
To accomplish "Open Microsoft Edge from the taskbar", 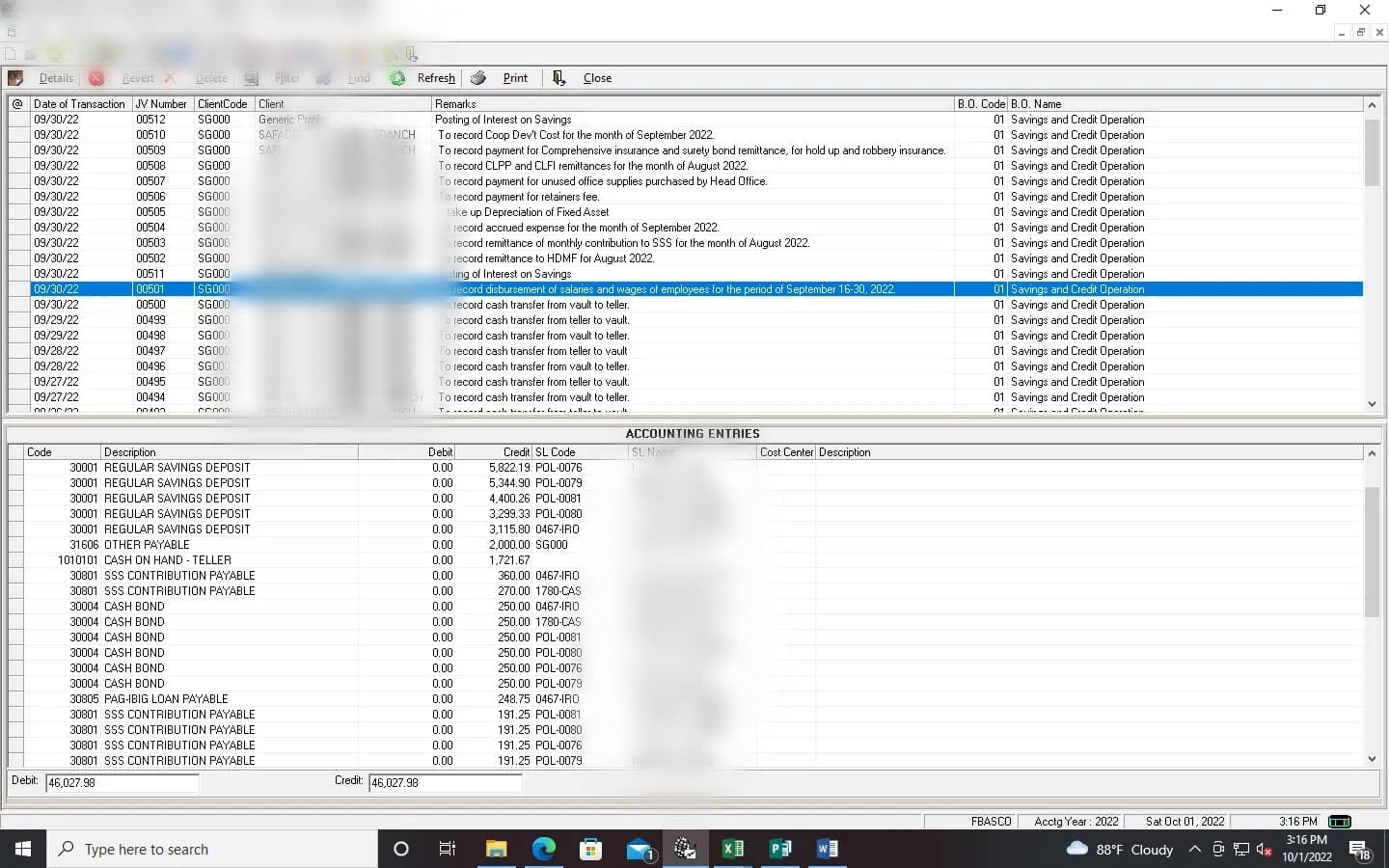I will click(543, 849).
